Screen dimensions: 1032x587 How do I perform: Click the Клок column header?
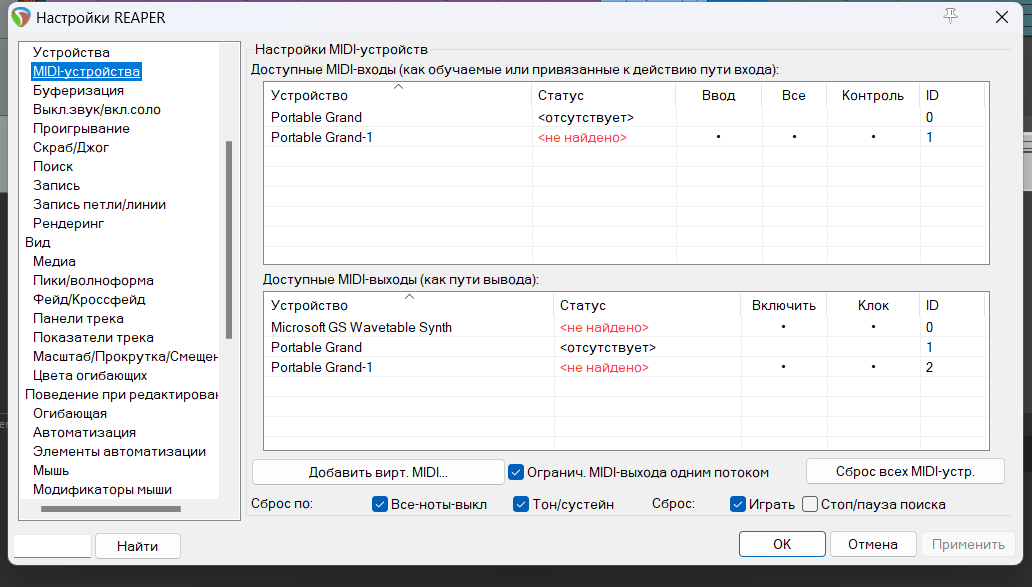coord(873,305)
